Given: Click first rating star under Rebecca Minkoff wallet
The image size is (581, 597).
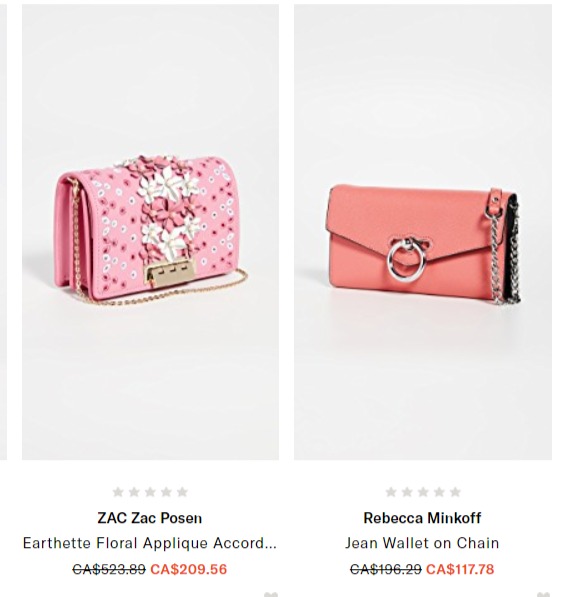Looking at the screenshot, I should (391, 492).
